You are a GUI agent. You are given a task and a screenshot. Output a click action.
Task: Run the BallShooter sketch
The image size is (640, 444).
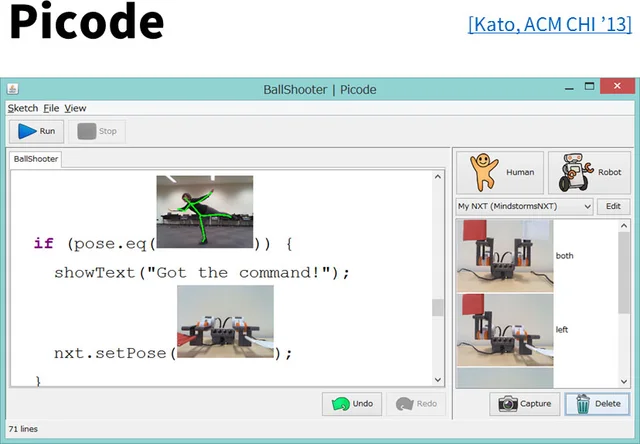pos(37,131)
